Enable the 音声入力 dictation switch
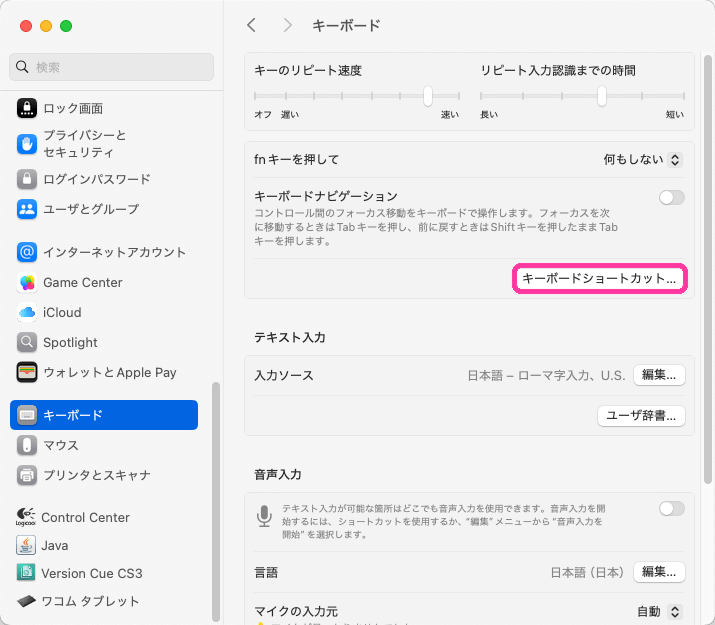 [672, 509]
